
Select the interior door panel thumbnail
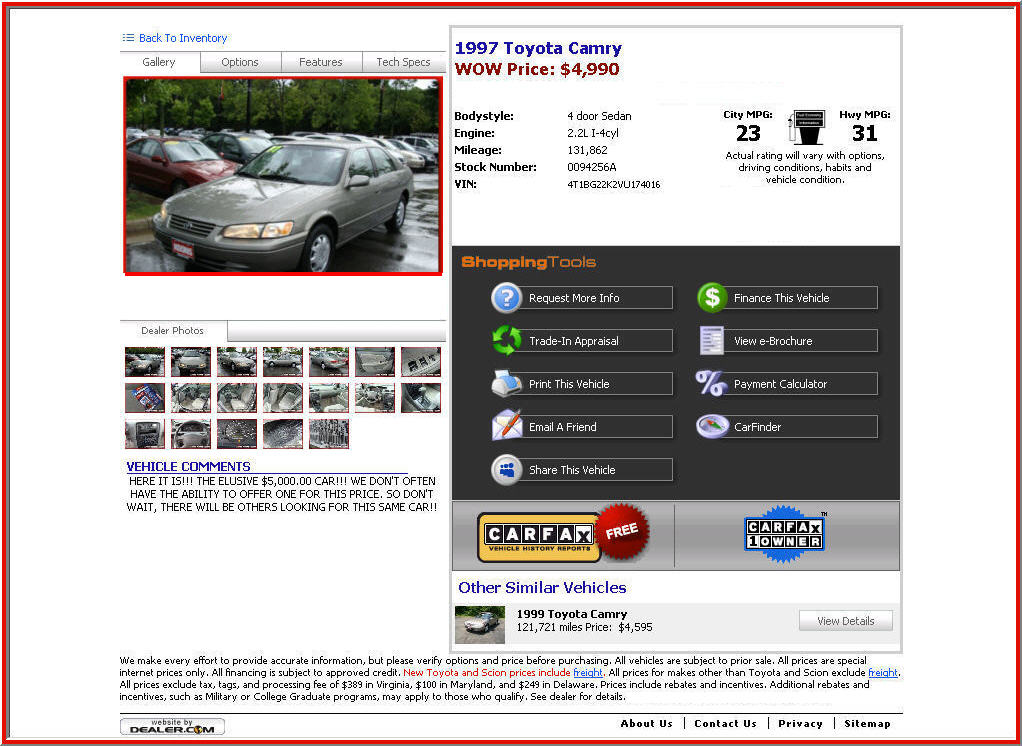pos(375,362)
